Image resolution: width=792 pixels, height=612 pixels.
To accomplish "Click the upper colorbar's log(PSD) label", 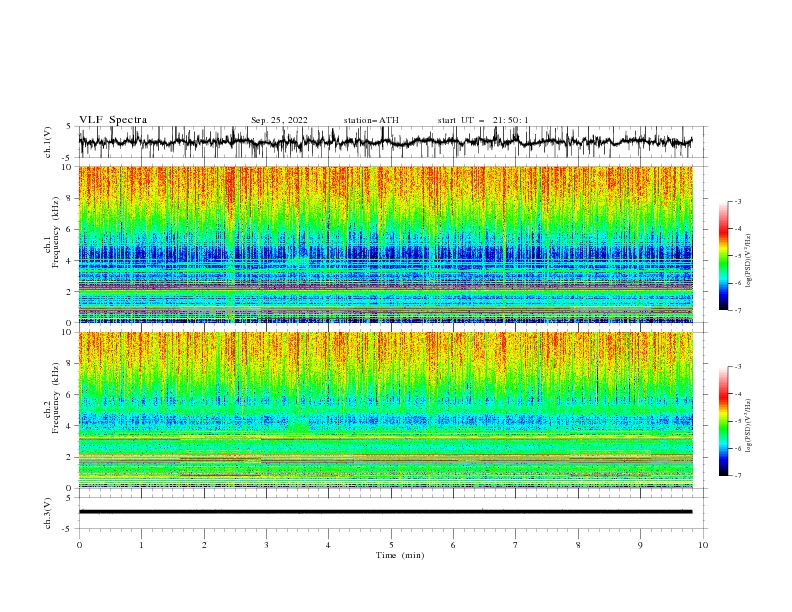I will pyautogui.click(x=748, y=261).
